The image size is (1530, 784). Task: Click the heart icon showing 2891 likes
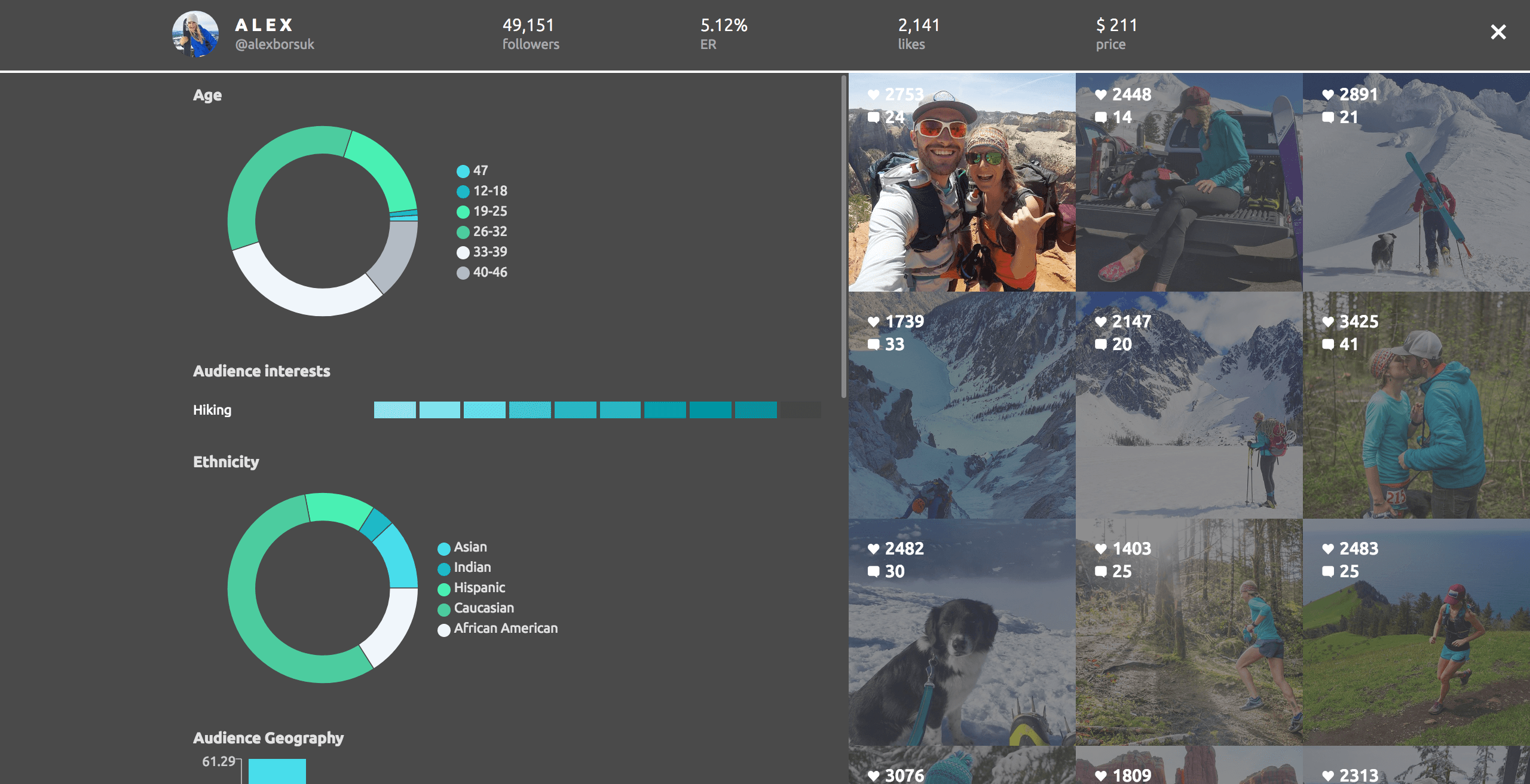1327,94
